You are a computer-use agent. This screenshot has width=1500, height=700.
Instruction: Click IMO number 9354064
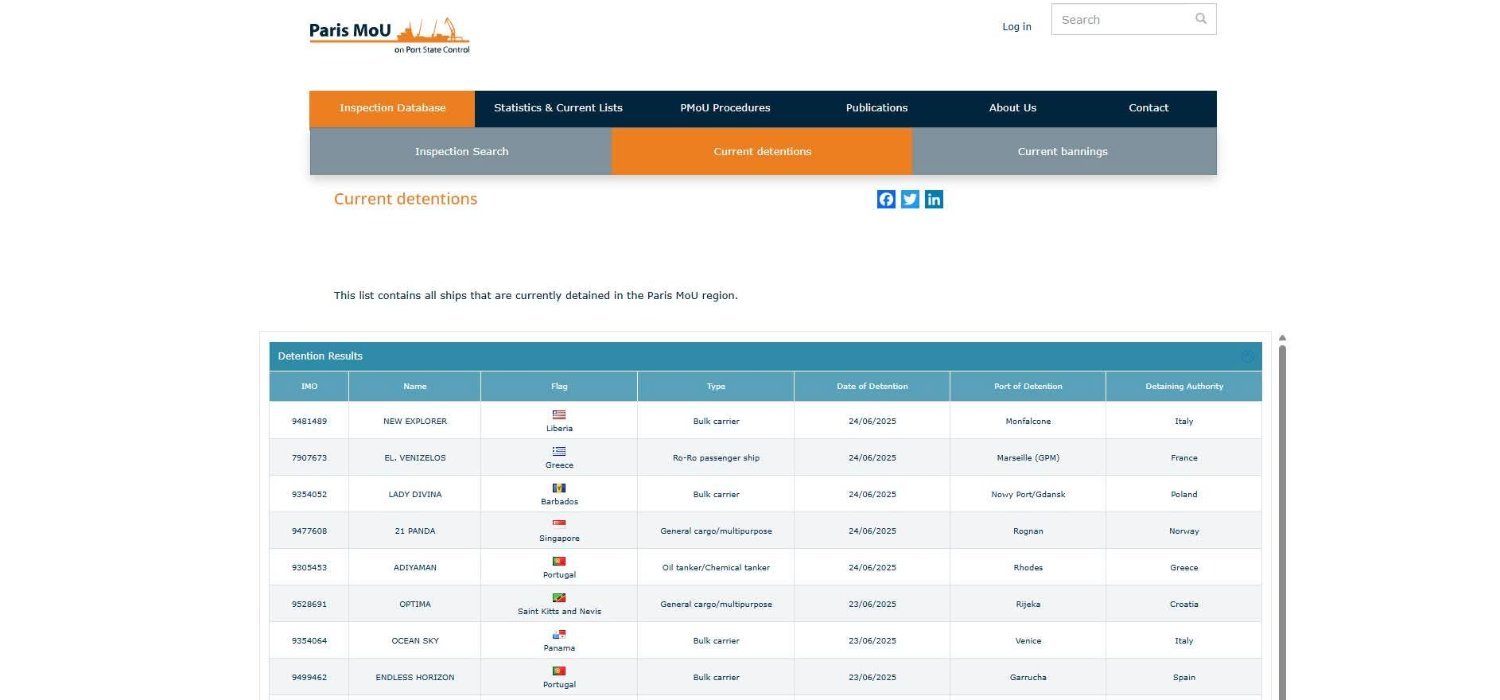click(x=309, y=641)
